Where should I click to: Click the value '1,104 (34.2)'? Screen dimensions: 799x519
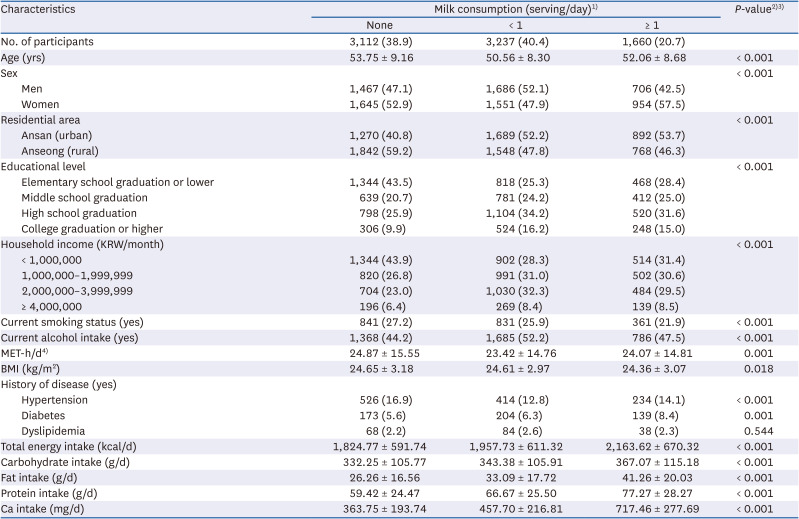pos(517,213)
